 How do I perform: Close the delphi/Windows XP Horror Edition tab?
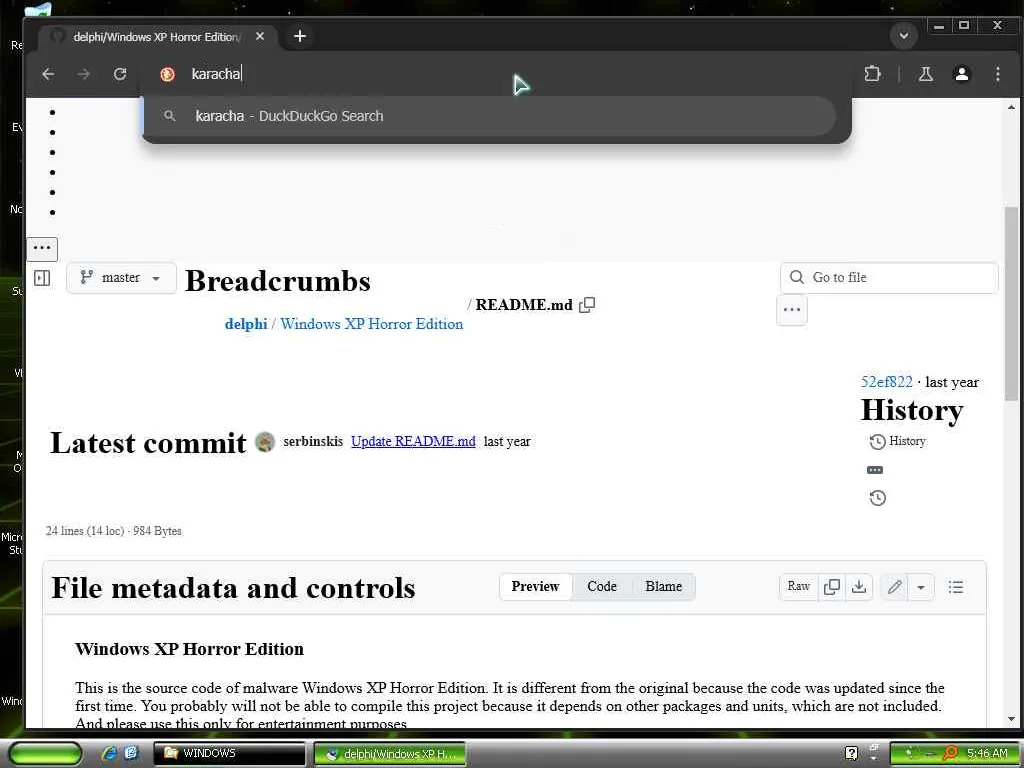(260, 37)
